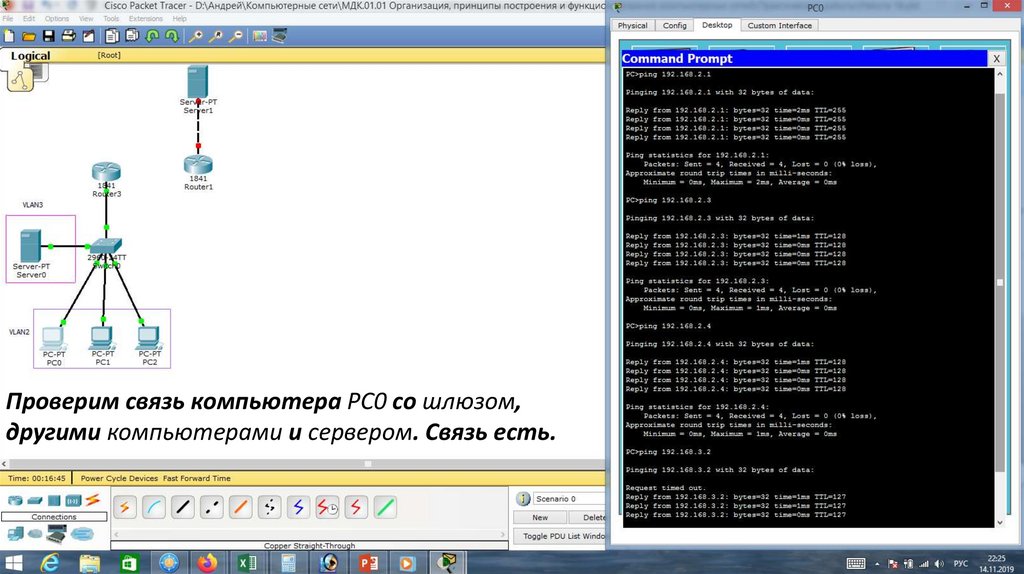The height and width of the screenshot is (574, 1024).
Task: Copy selection with the Copy toolbar icon
Action: pos(112,36)
